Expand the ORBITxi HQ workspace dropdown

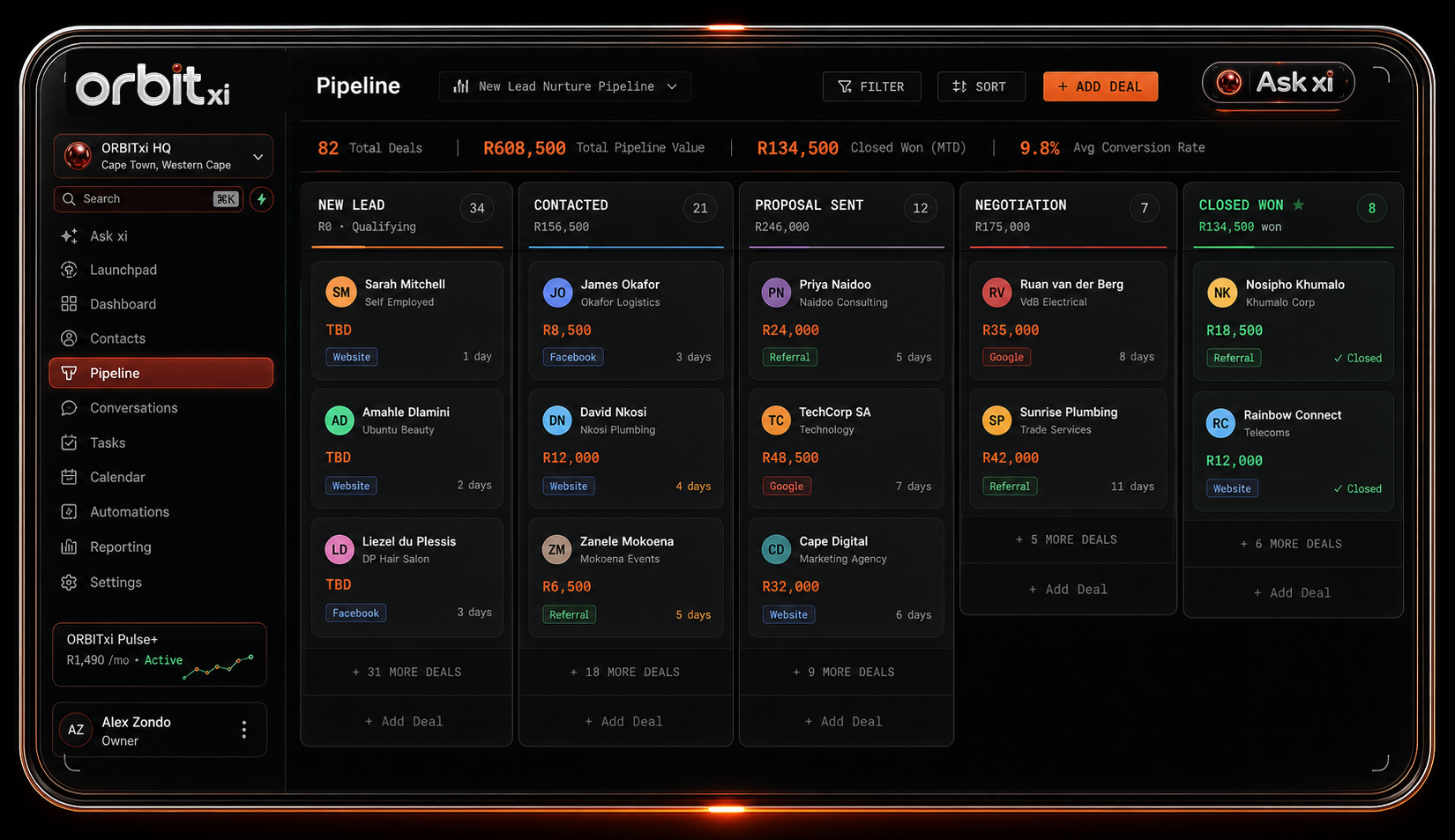click(163, 156)
